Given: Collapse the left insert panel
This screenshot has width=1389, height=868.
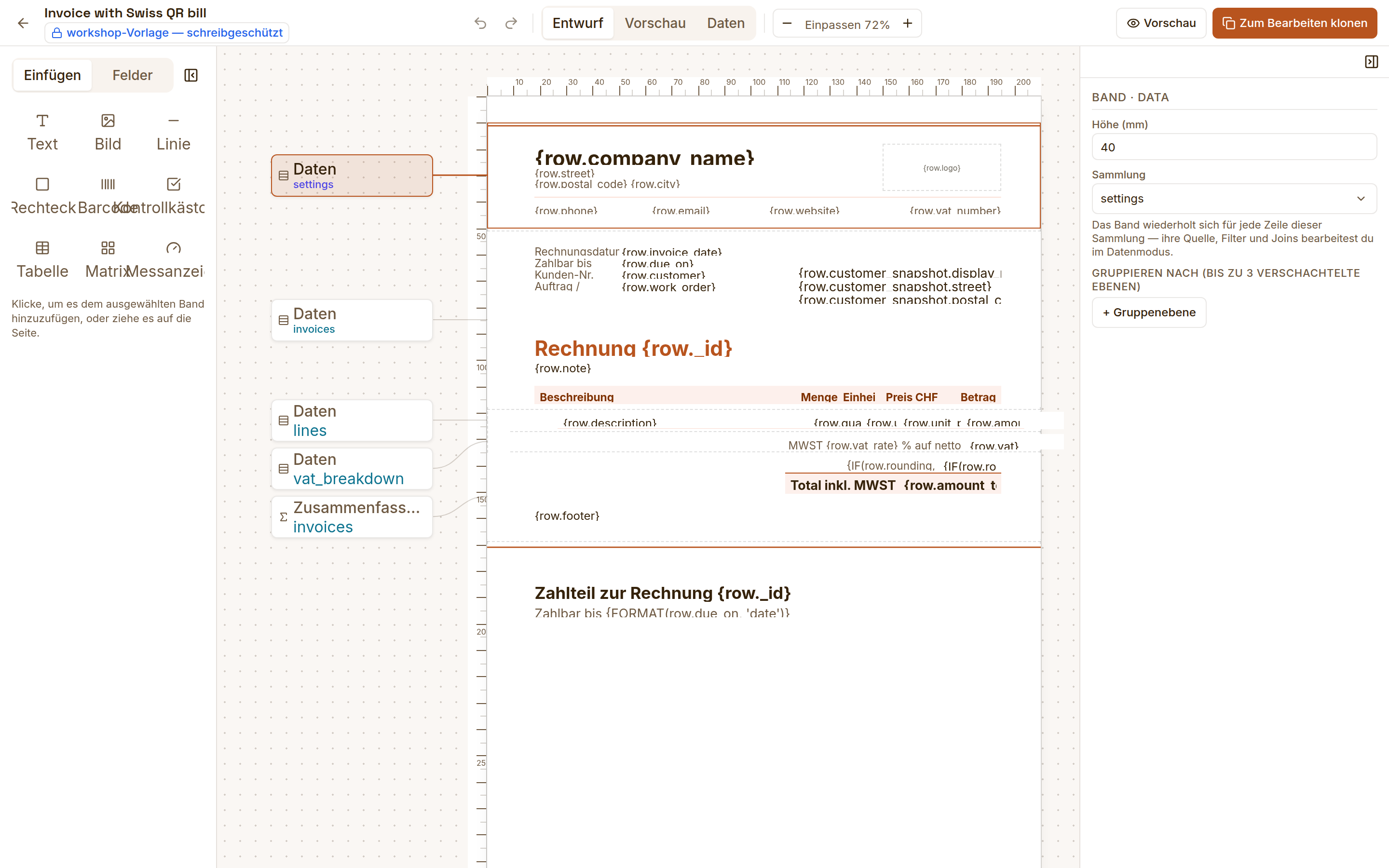Looking at the screenshot, I should [x=191, y=75].
